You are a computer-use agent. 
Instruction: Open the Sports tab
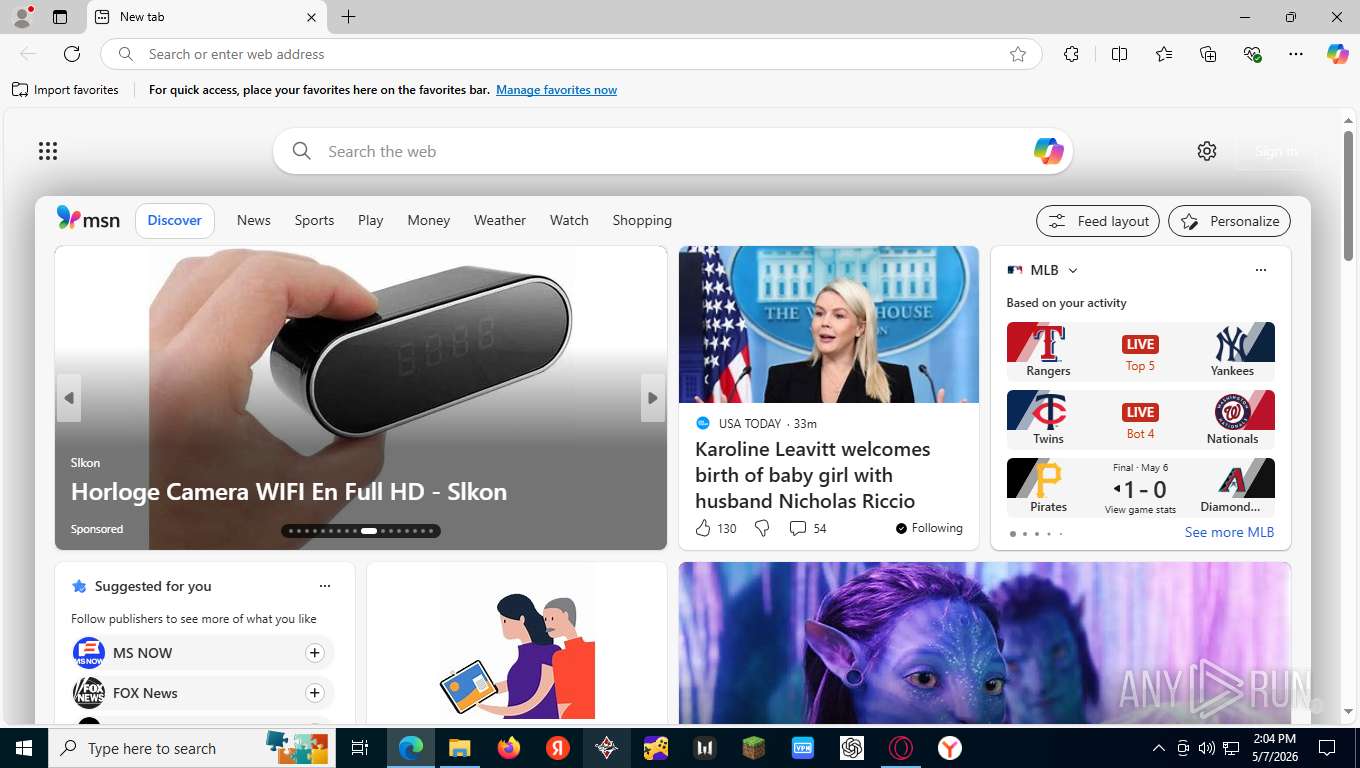pos(314,220)
